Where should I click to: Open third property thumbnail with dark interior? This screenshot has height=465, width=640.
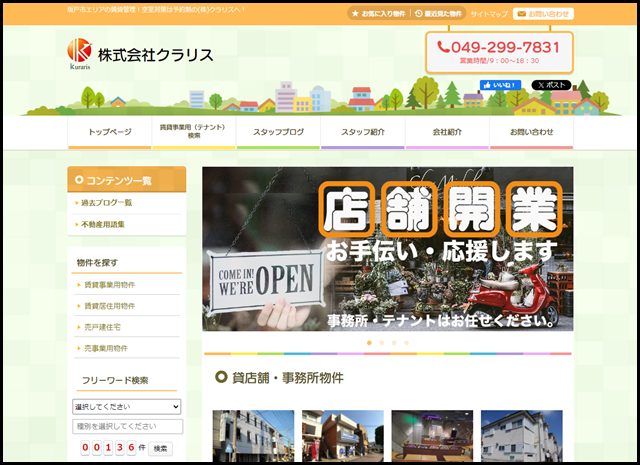[432, 436]
